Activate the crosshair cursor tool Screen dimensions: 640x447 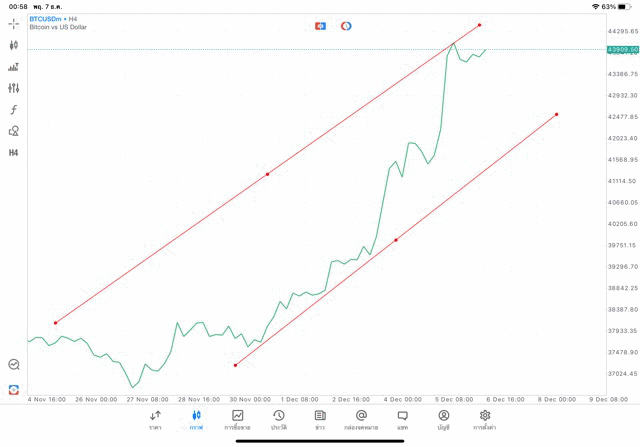click(14, 23)
